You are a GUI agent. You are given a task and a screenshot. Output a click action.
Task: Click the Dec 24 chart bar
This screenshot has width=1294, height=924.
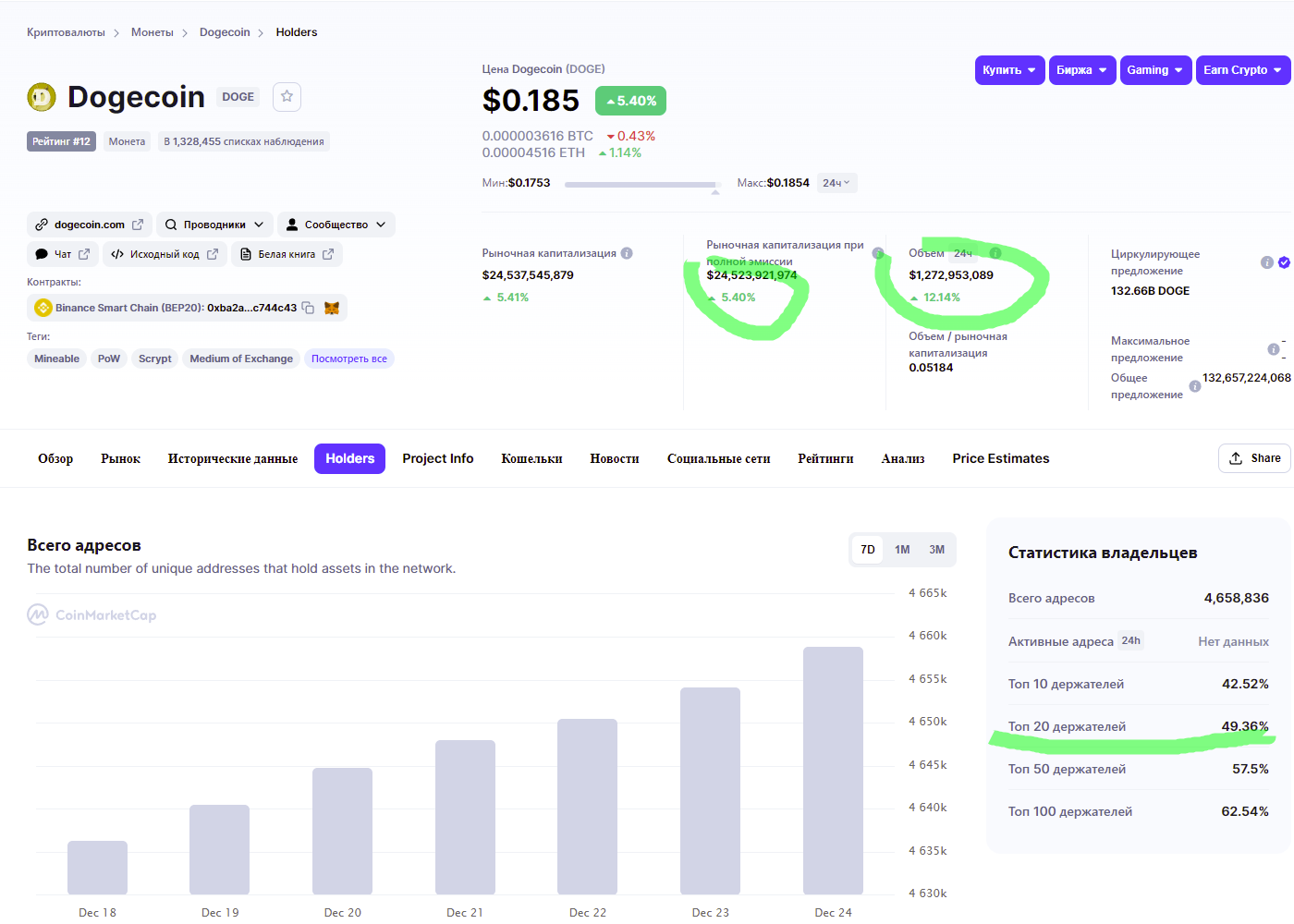833,771
